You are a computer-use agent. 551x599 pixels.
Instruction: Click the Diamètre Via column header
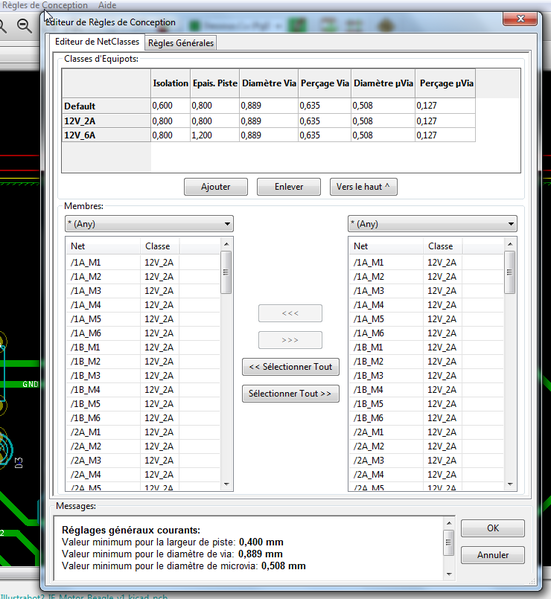[x=269, y=83]
